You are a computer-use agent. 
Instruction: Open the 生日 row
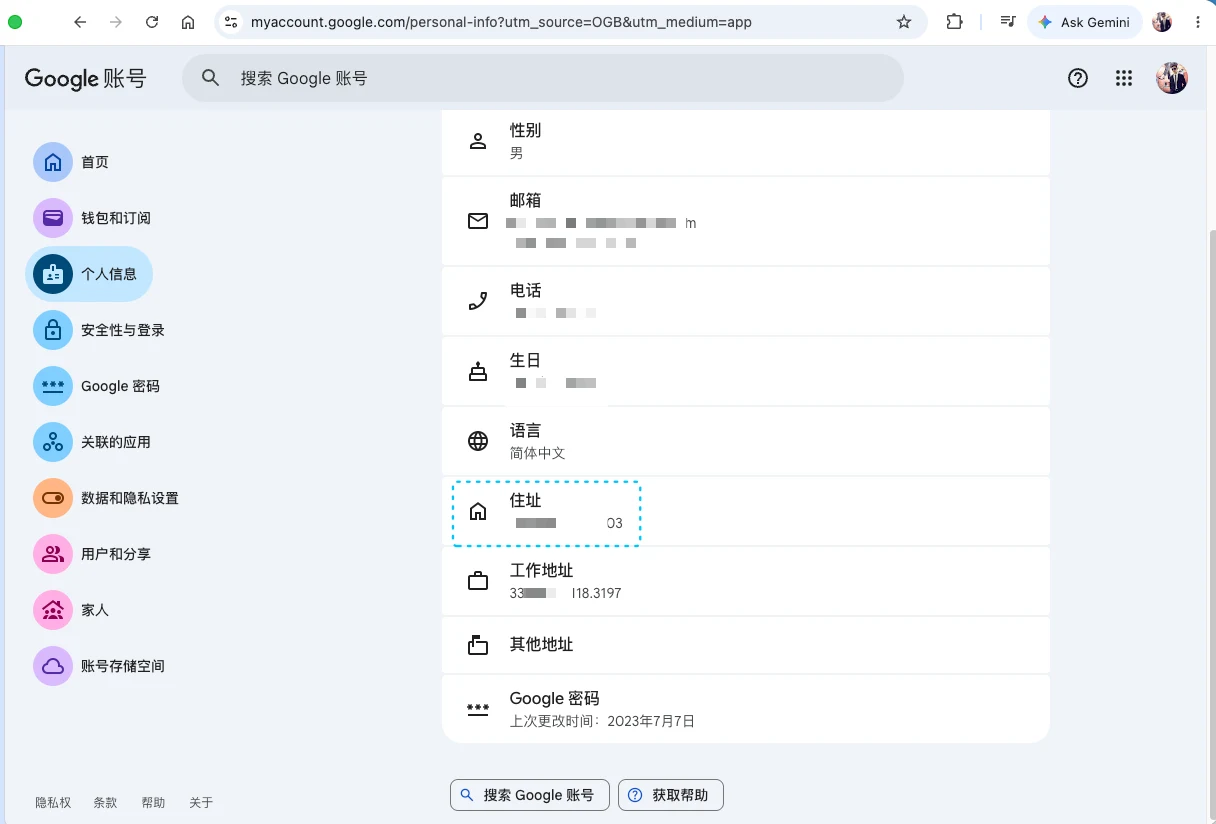746,371
